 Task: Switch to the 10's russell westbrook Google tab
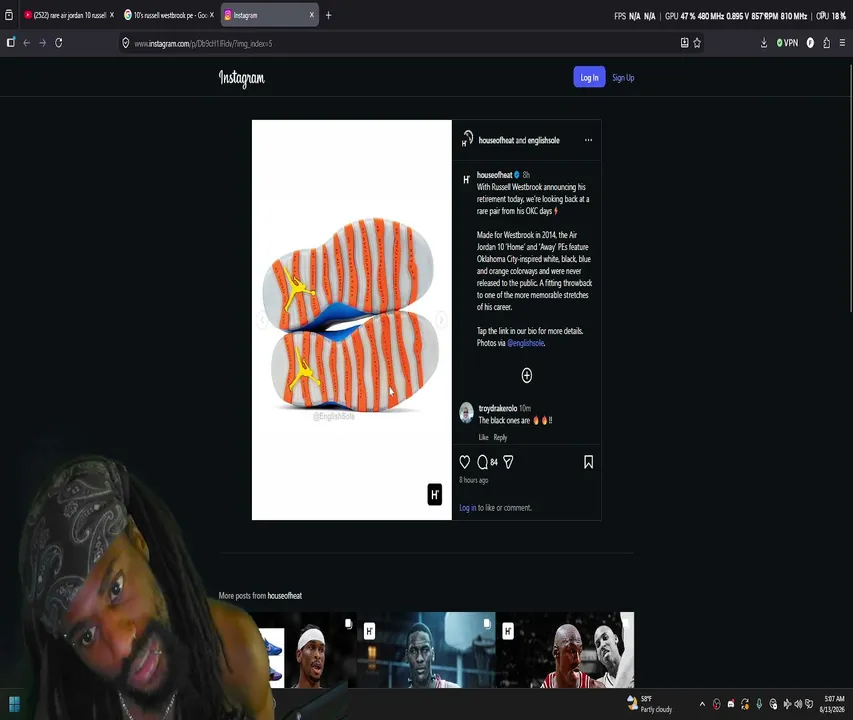(166, 15)
